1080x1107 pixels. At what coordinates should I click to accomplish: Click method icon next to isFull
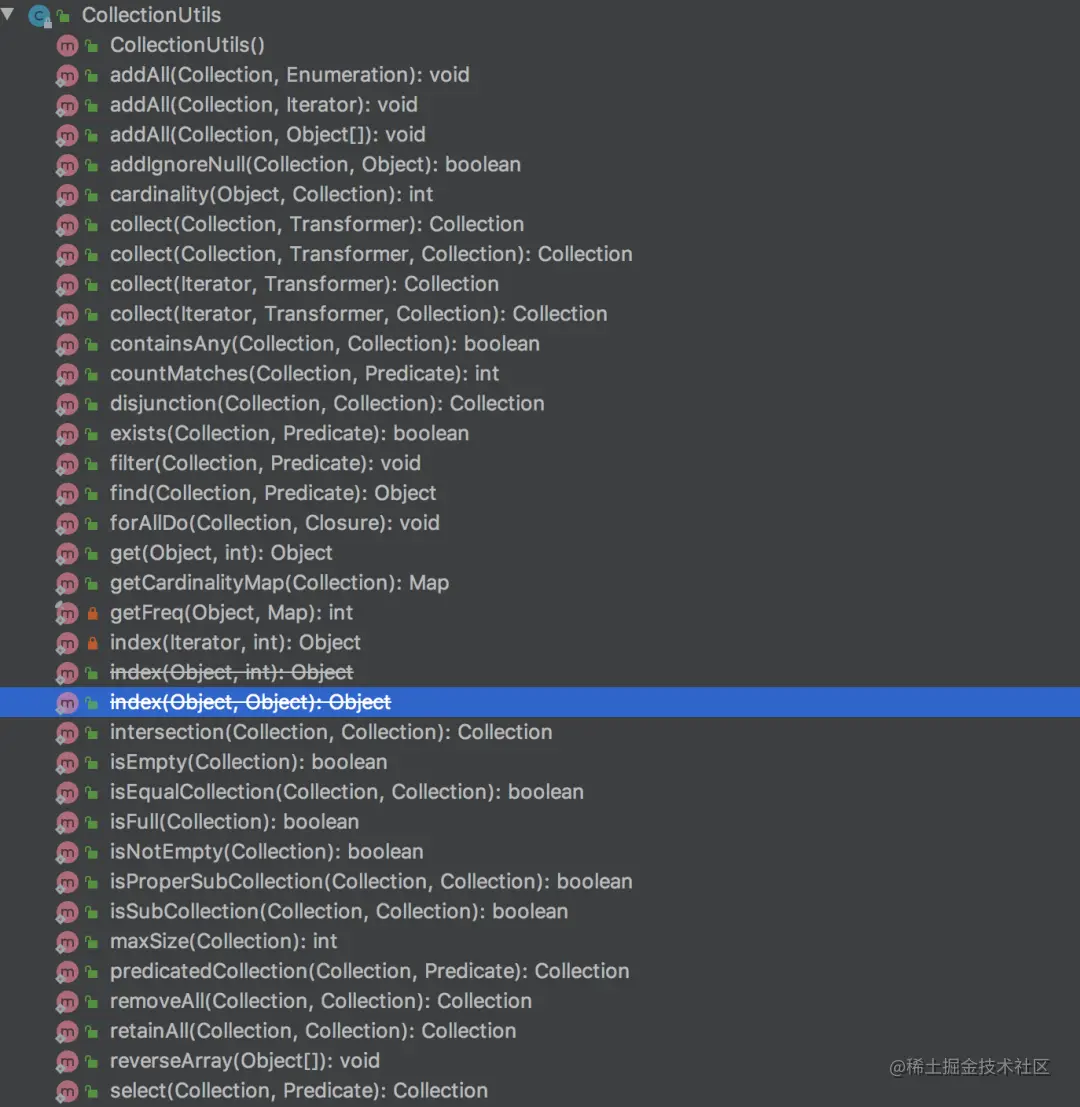click(66, 822)
